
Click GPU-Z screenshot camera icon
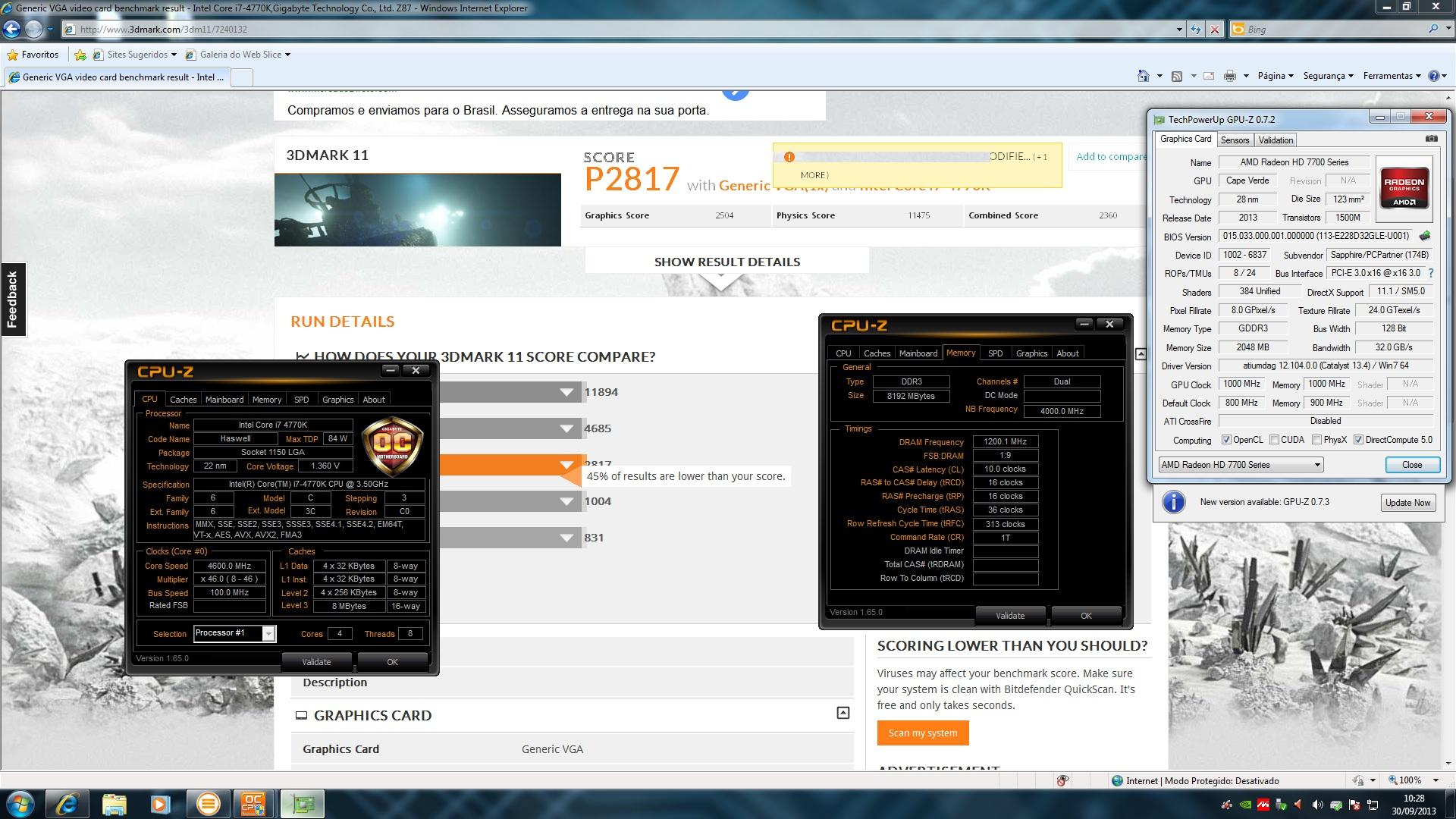[x=1432, y=139]
